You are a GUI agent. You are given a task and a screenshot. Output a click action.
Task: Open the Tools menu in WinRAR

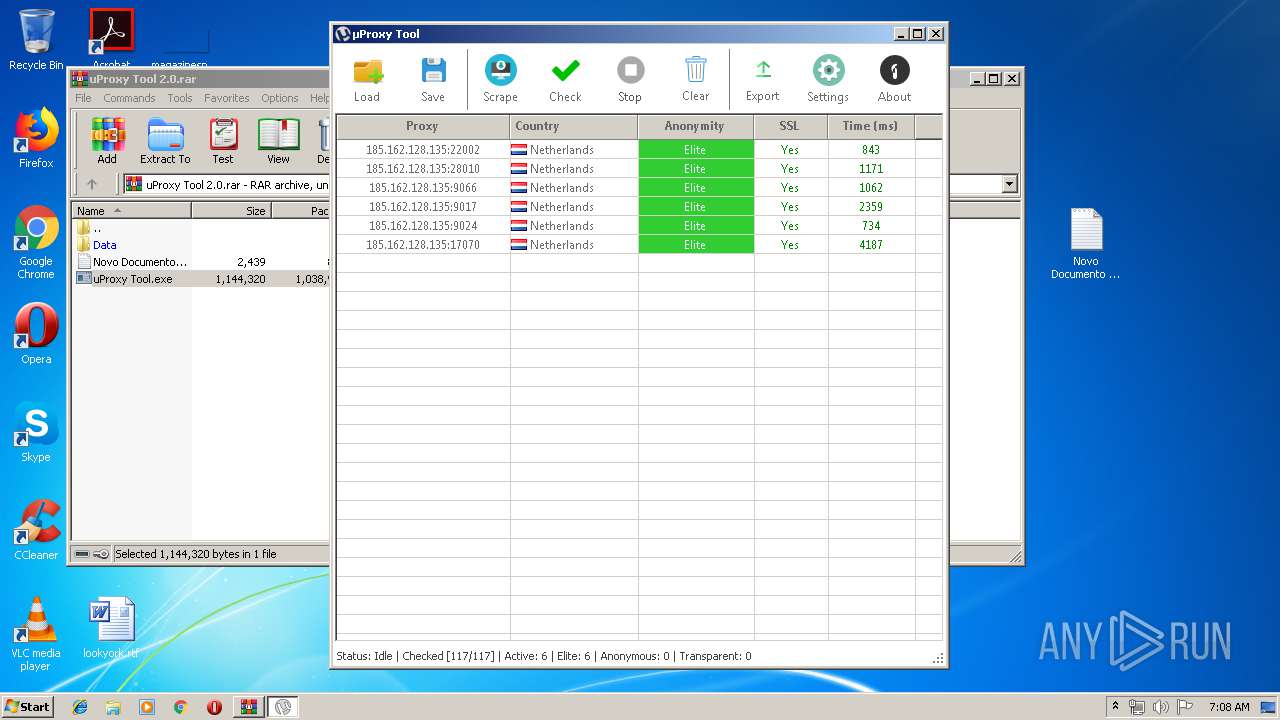point(180,98)
